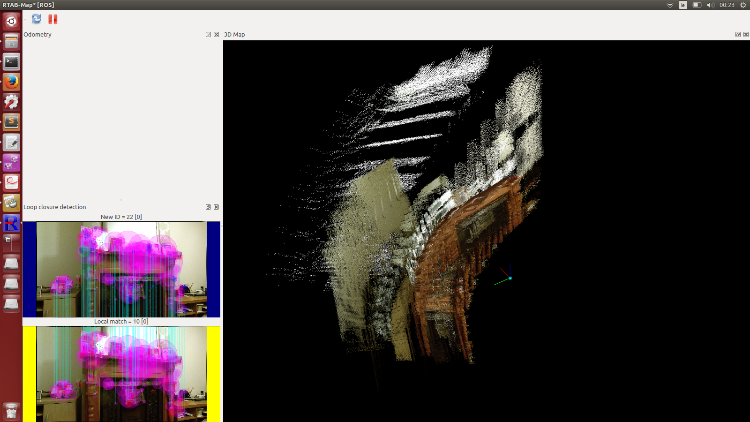
Task: Open the Trash in the launcher
Action: pyautogui.click(x=11, y=409)
